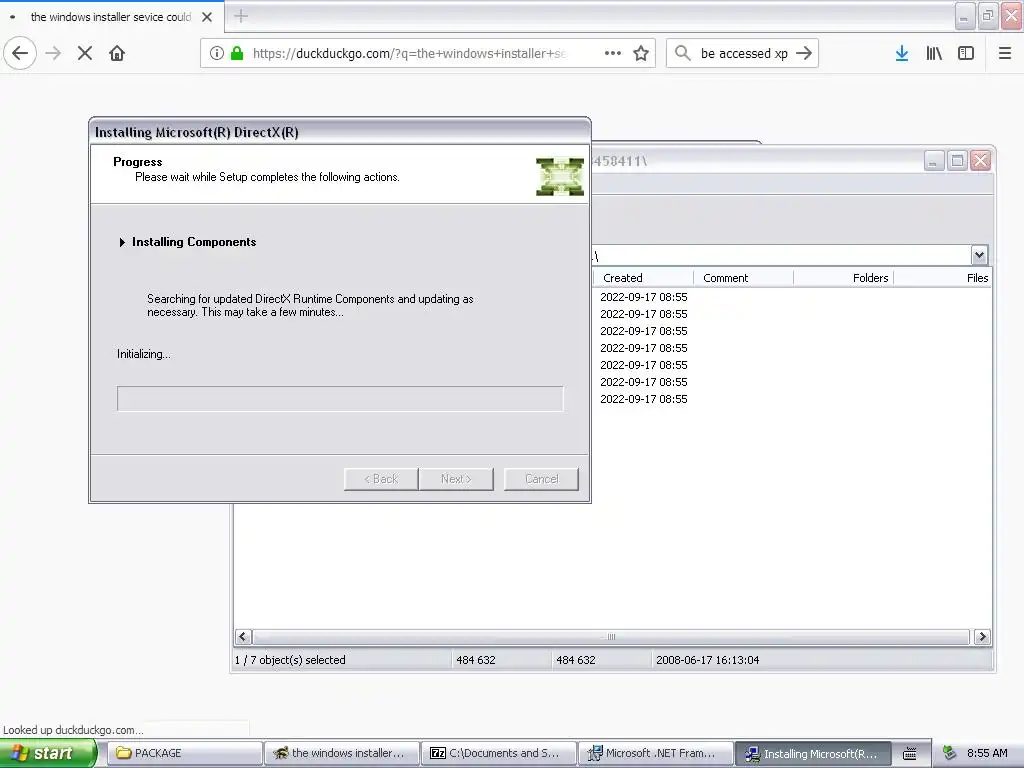The width and height of the screenshot is (1024, 768).
Task: Sort by the Comment column header
Action: 743,278
